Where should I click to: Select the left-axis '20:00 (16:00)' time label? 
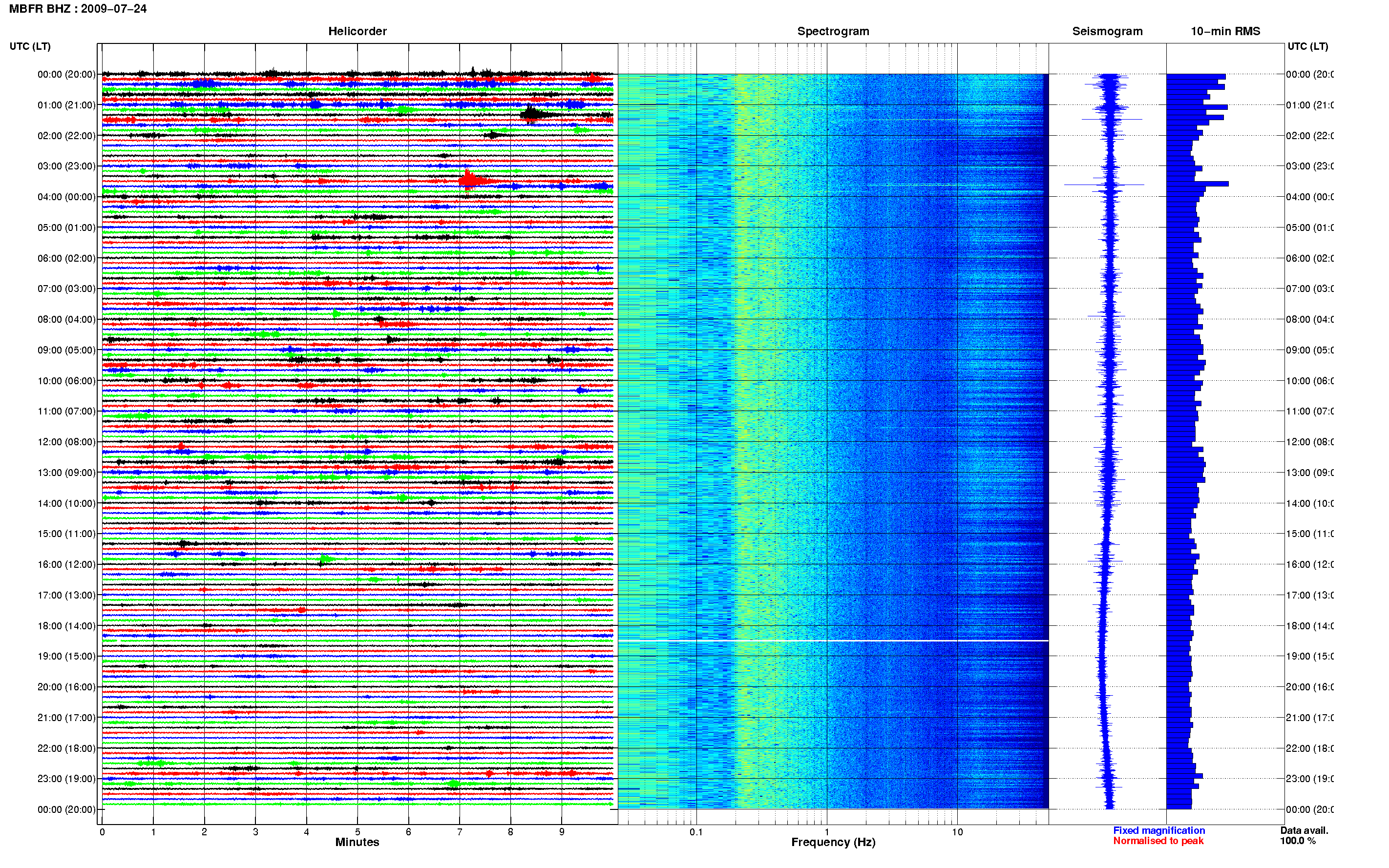66,686
